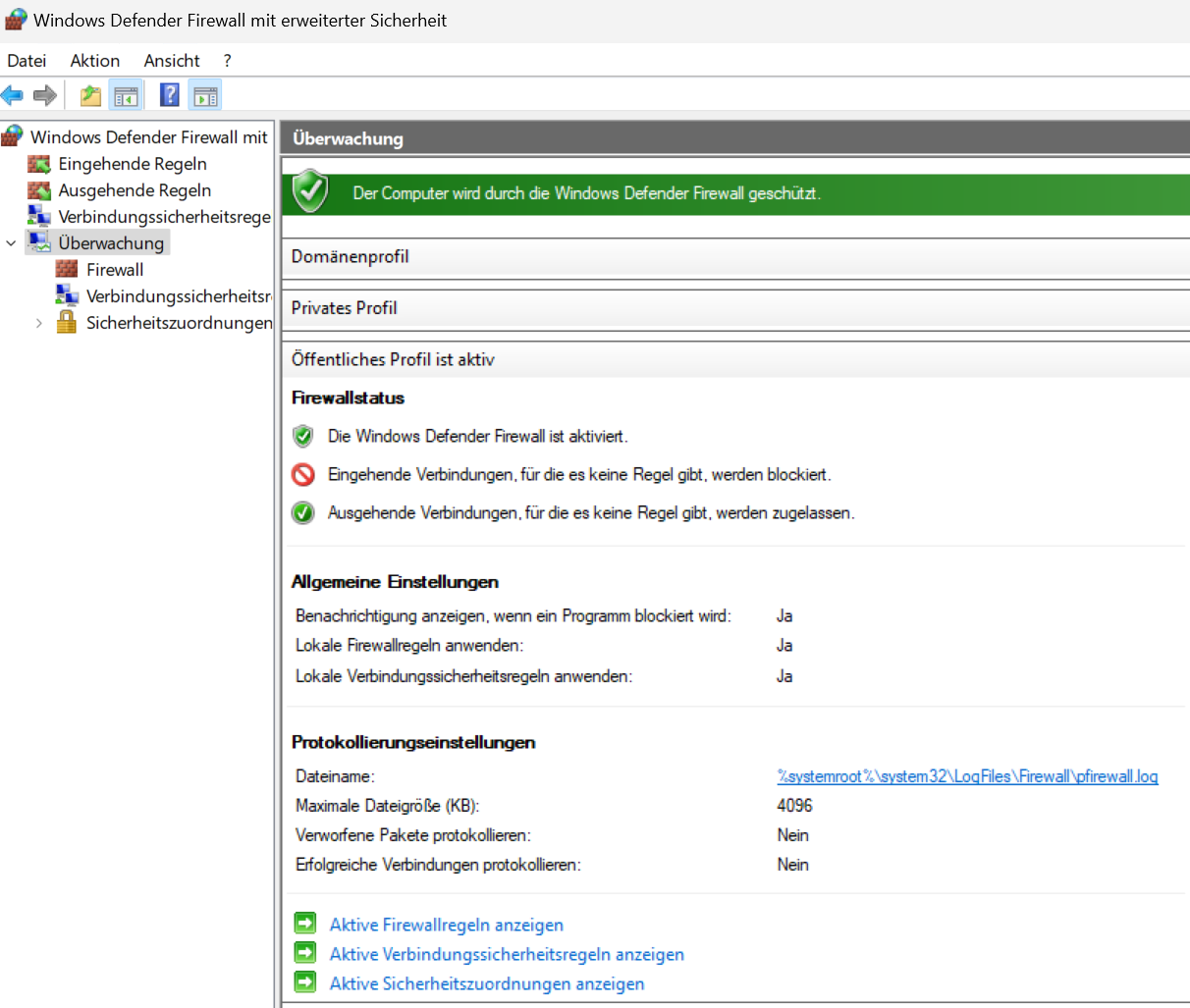Open the Aktion menu
Screen dimensions: 1190x1008
pyautogui.click(x=94, y=61)
